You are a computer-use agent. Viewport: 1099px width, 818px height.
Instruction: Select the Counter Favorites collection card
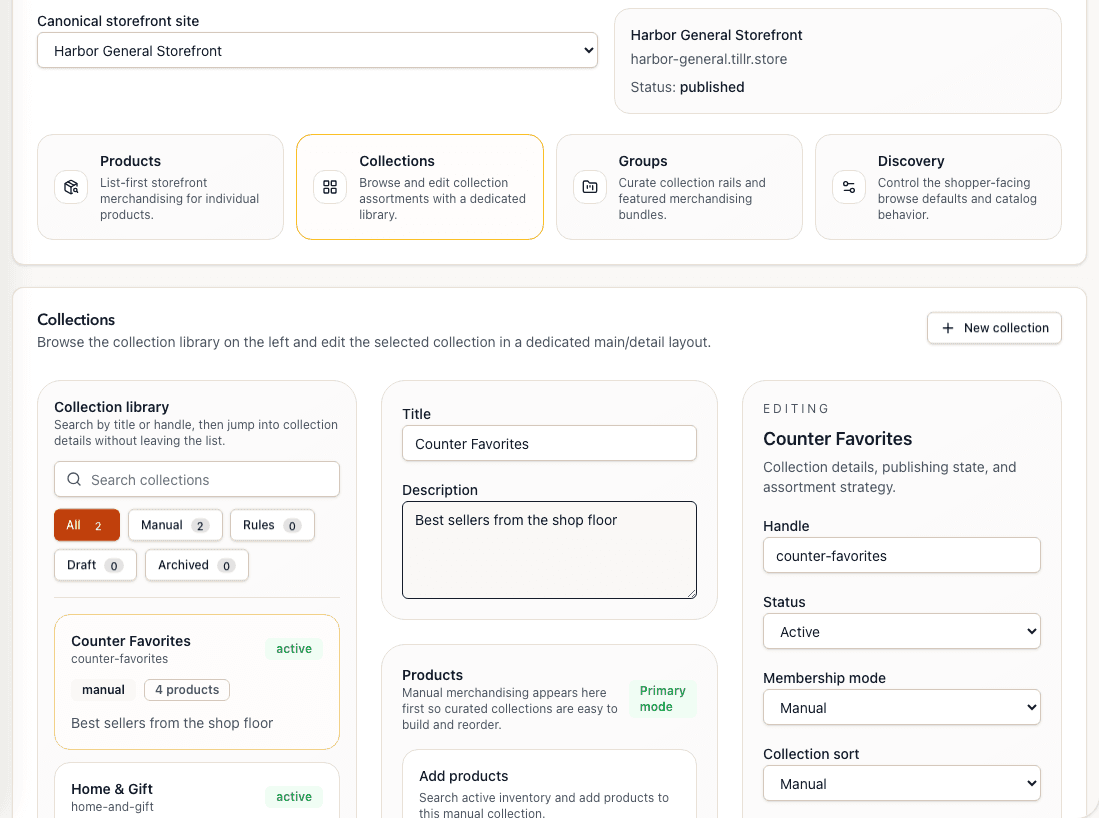197,682
